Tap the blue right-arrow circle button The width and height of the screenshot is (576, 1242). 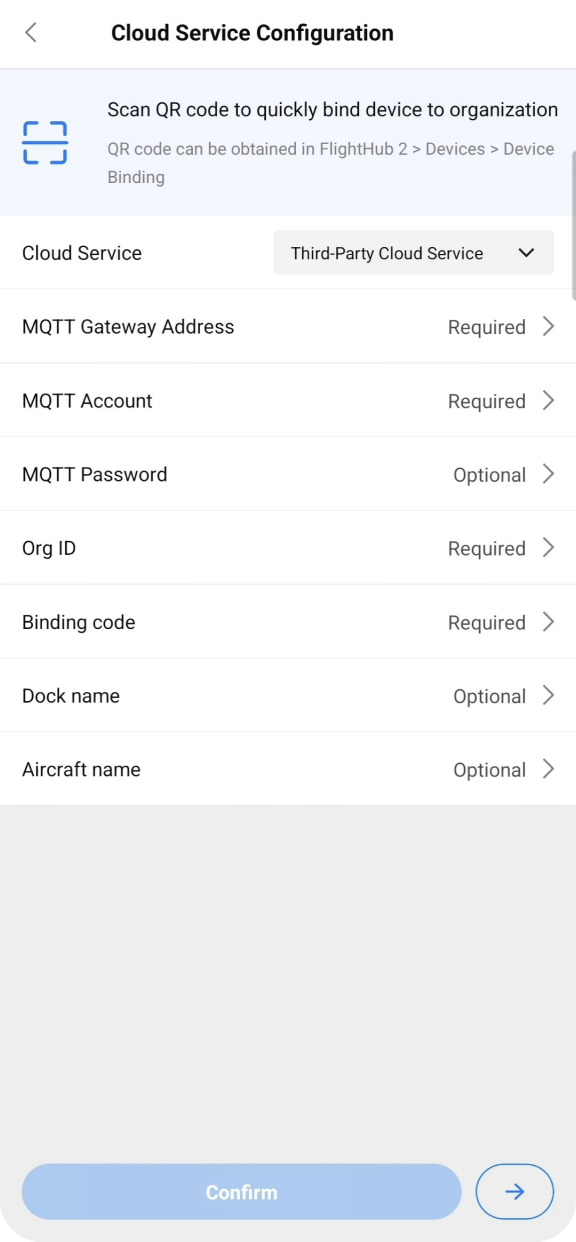tap(514, 1191)
